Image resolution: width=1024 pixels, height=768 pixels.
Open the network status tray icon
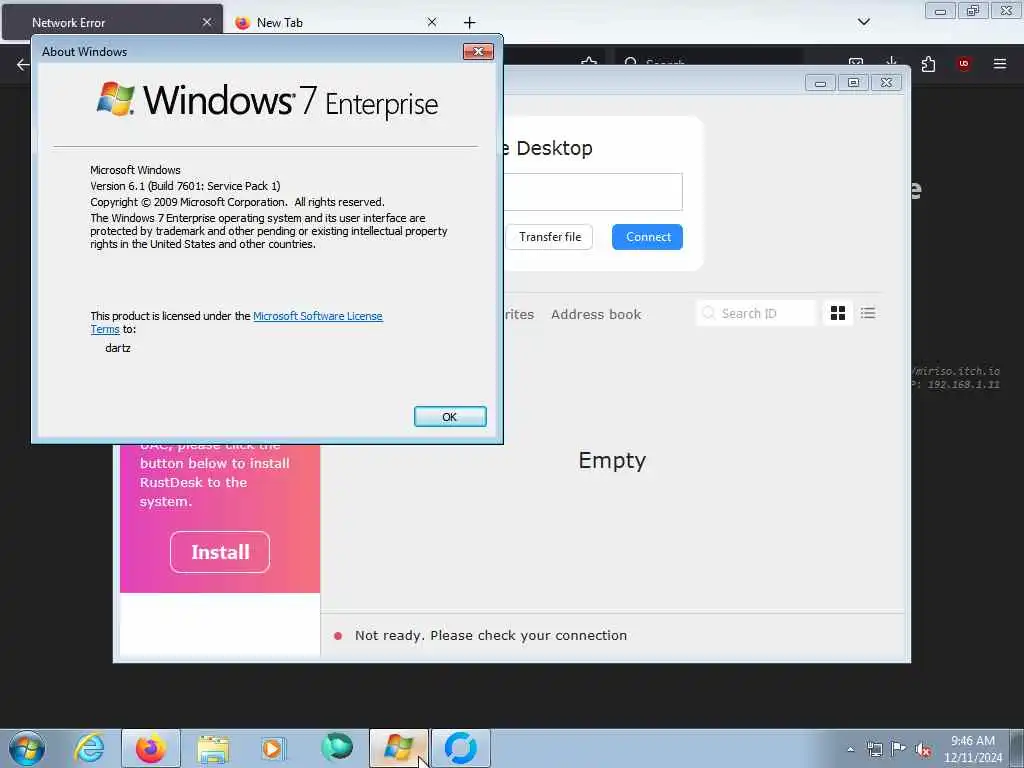(x=874, y=749)
